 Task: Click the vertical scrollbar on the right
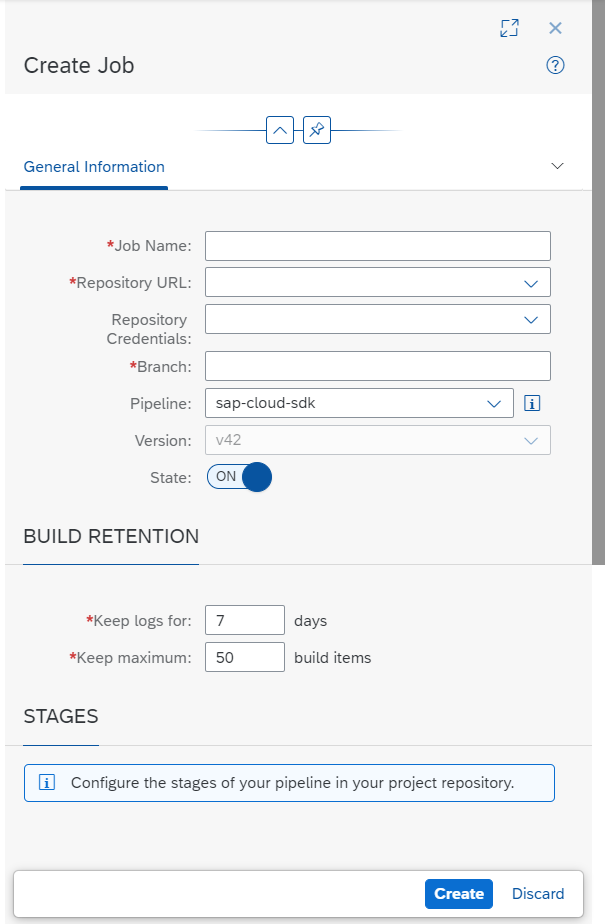598,282
